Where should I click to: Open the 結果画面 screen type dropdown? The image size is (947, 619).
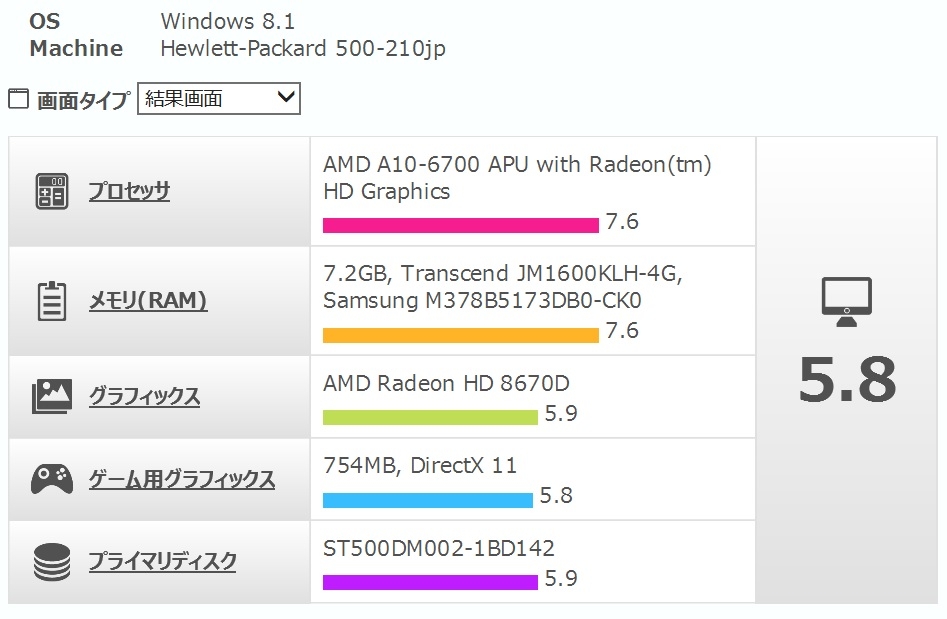219,98
